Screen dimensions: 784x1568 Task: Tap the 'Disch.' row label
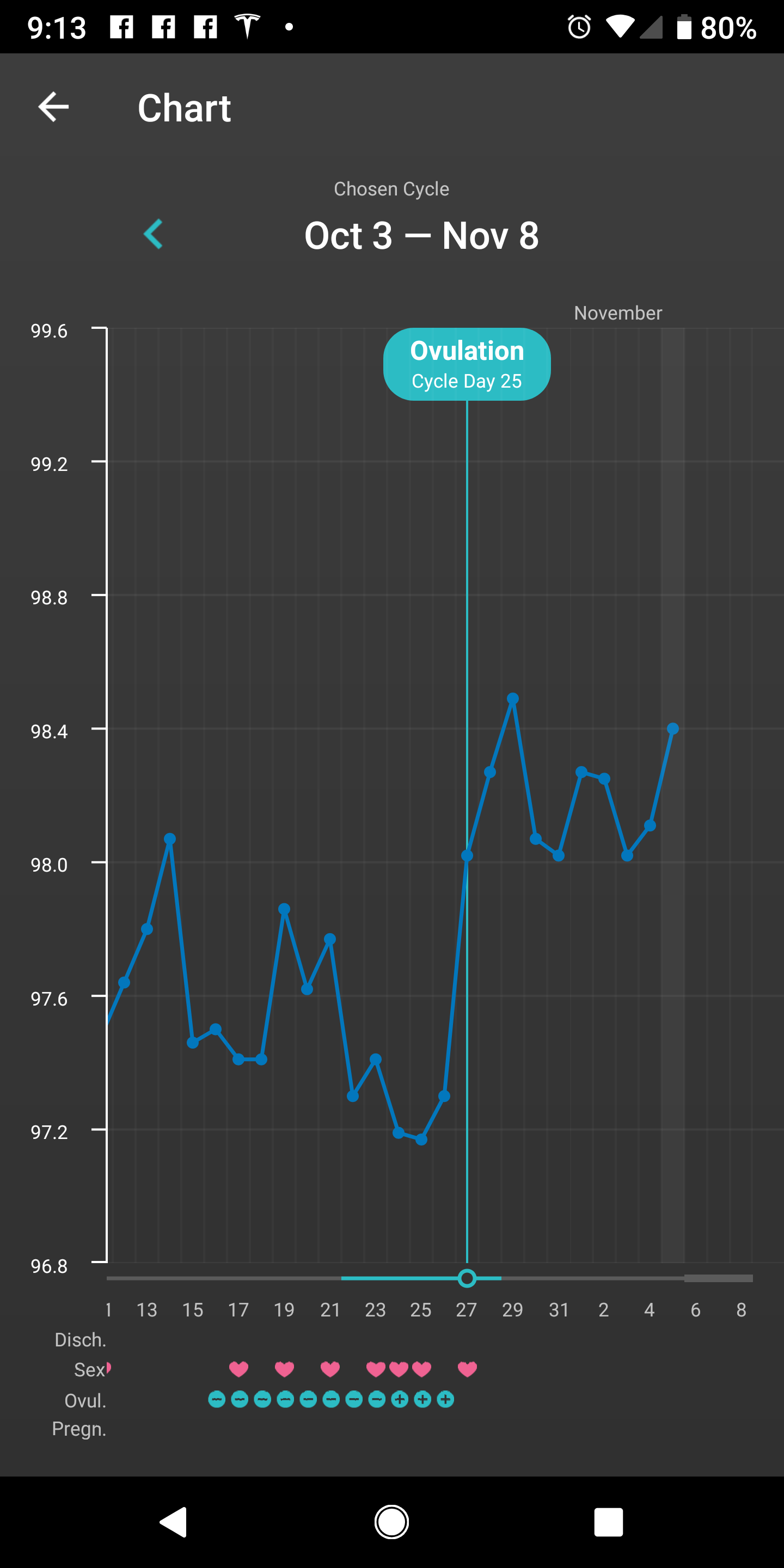81,1340
